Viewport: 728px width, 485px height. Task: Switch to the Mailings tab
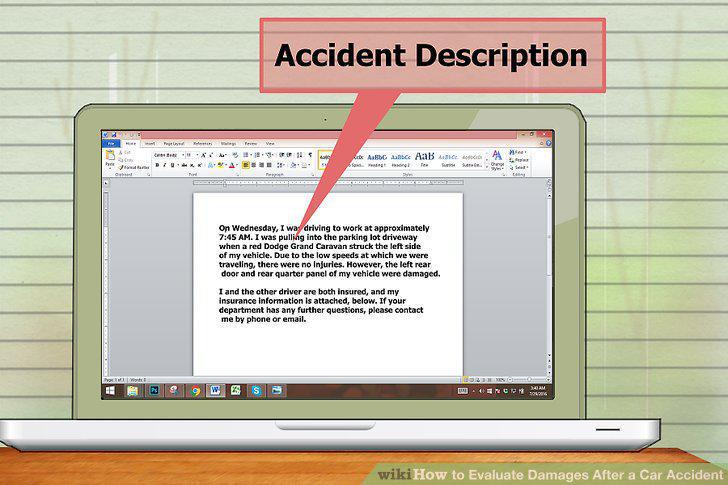(x=228, y=144)
